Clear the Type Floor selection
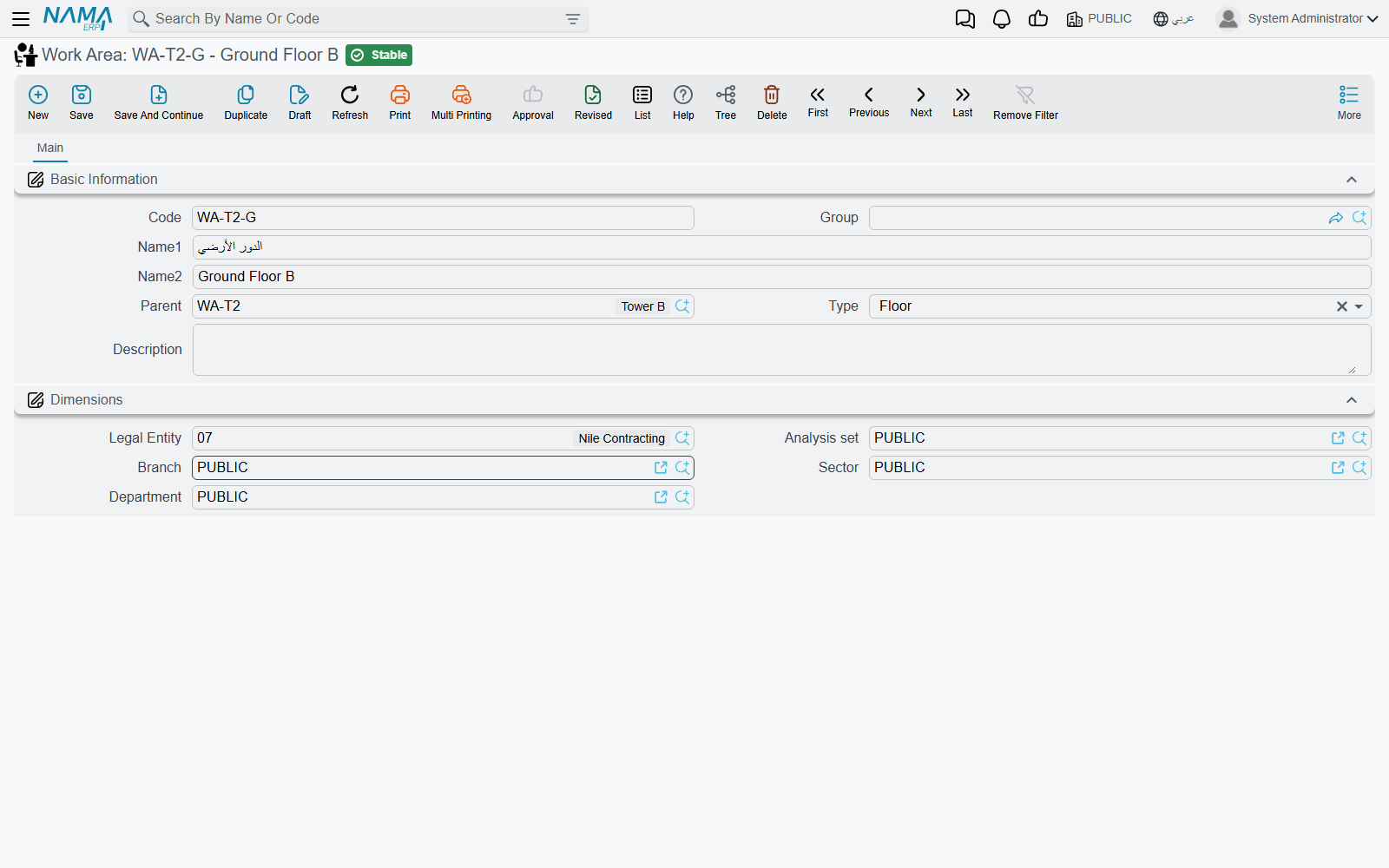This screenshot has height=868, width=1389. (x=1342, y=306)
